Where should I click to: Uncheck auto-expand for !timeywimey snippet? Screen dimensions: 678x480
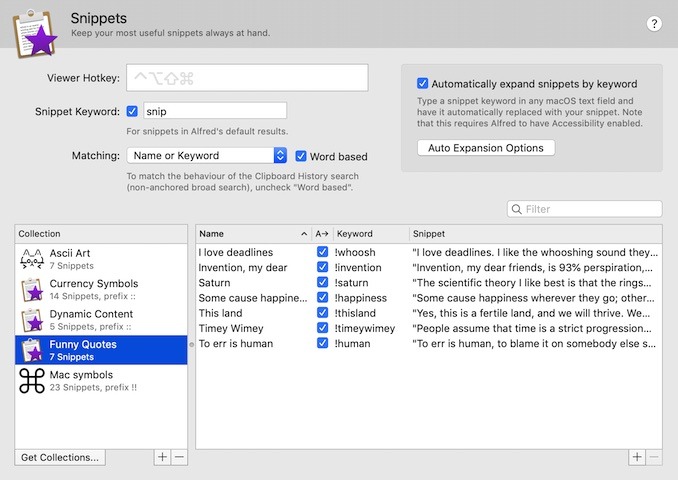point(322,328)
